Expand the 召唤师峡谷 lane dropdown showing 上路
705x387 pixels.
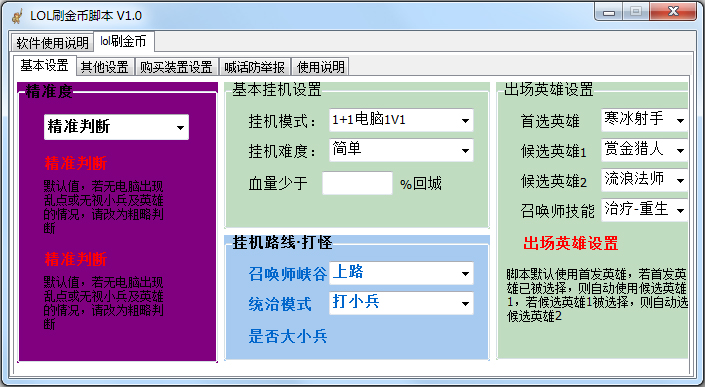click(401, 273)
